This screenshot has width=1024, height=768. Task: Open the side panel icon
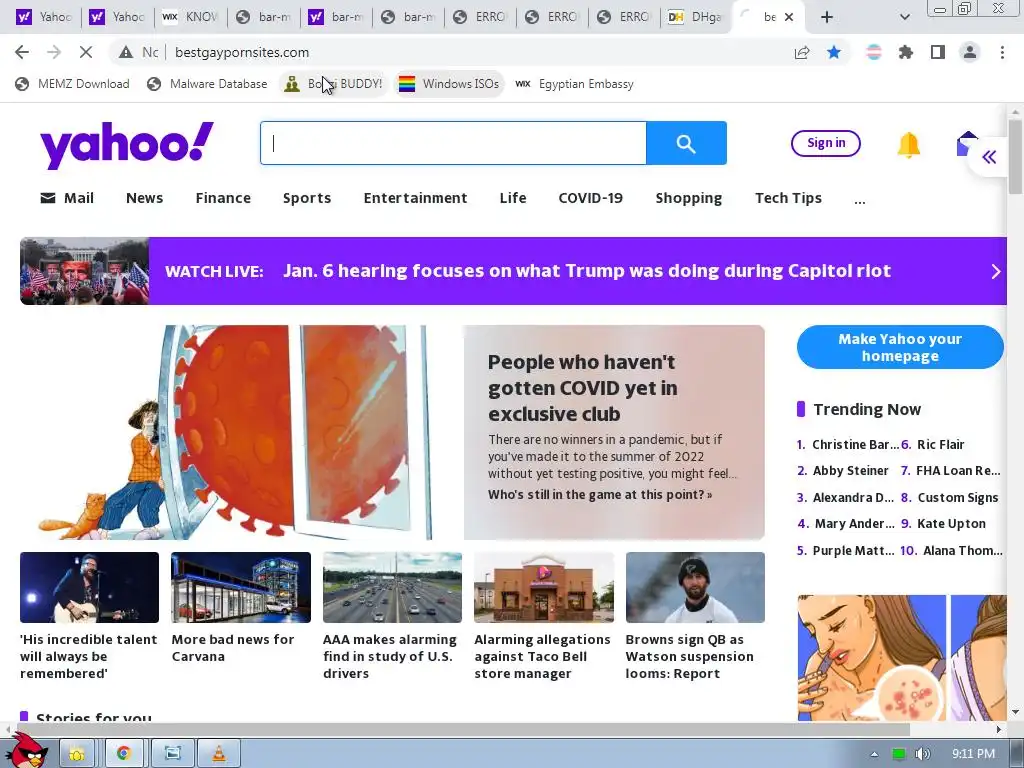pyautogui.click(x=938, y=52)
